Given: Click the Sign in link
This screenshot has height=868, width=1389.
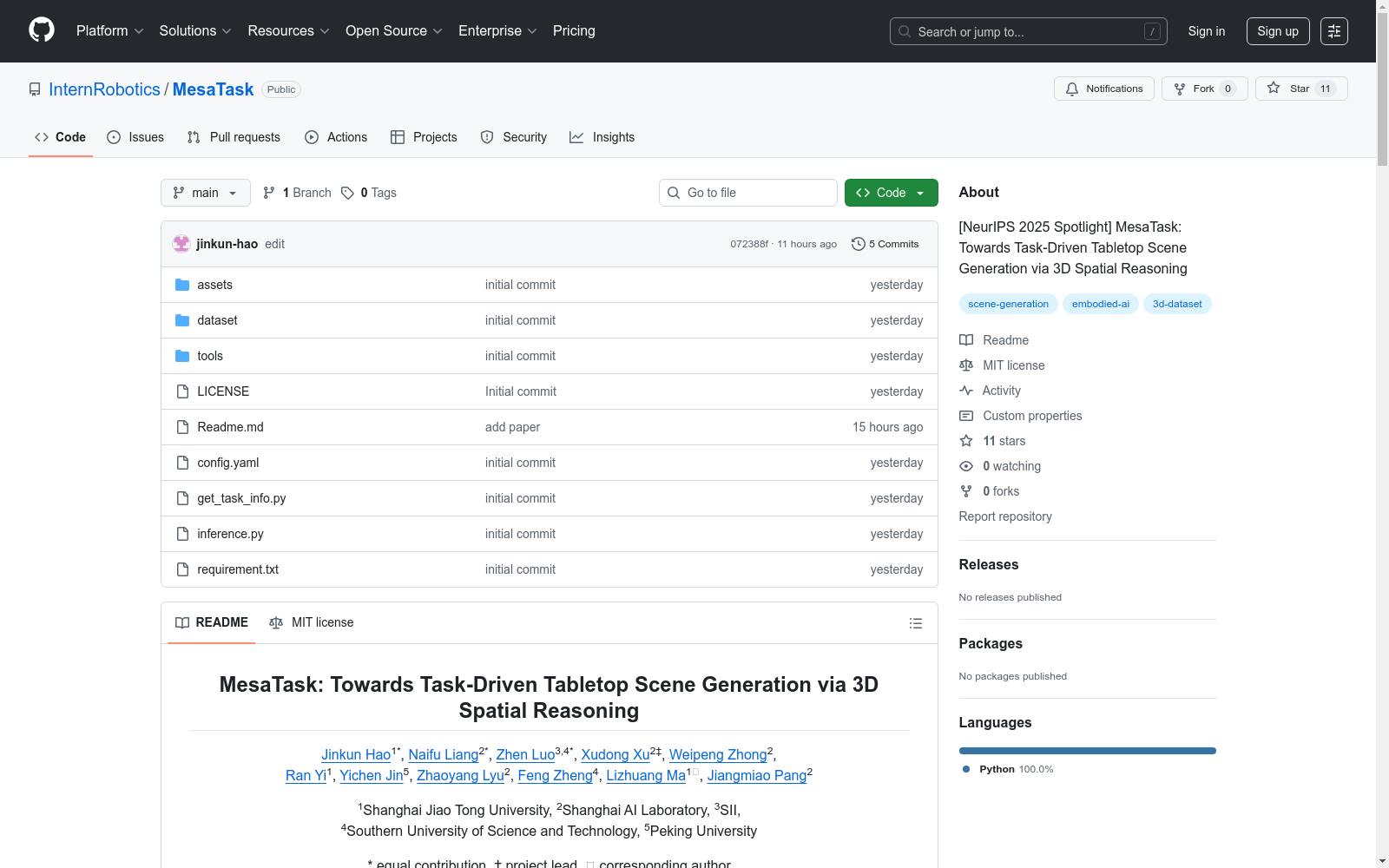Looking at the screenshot, I should [x=1207, y=31].
